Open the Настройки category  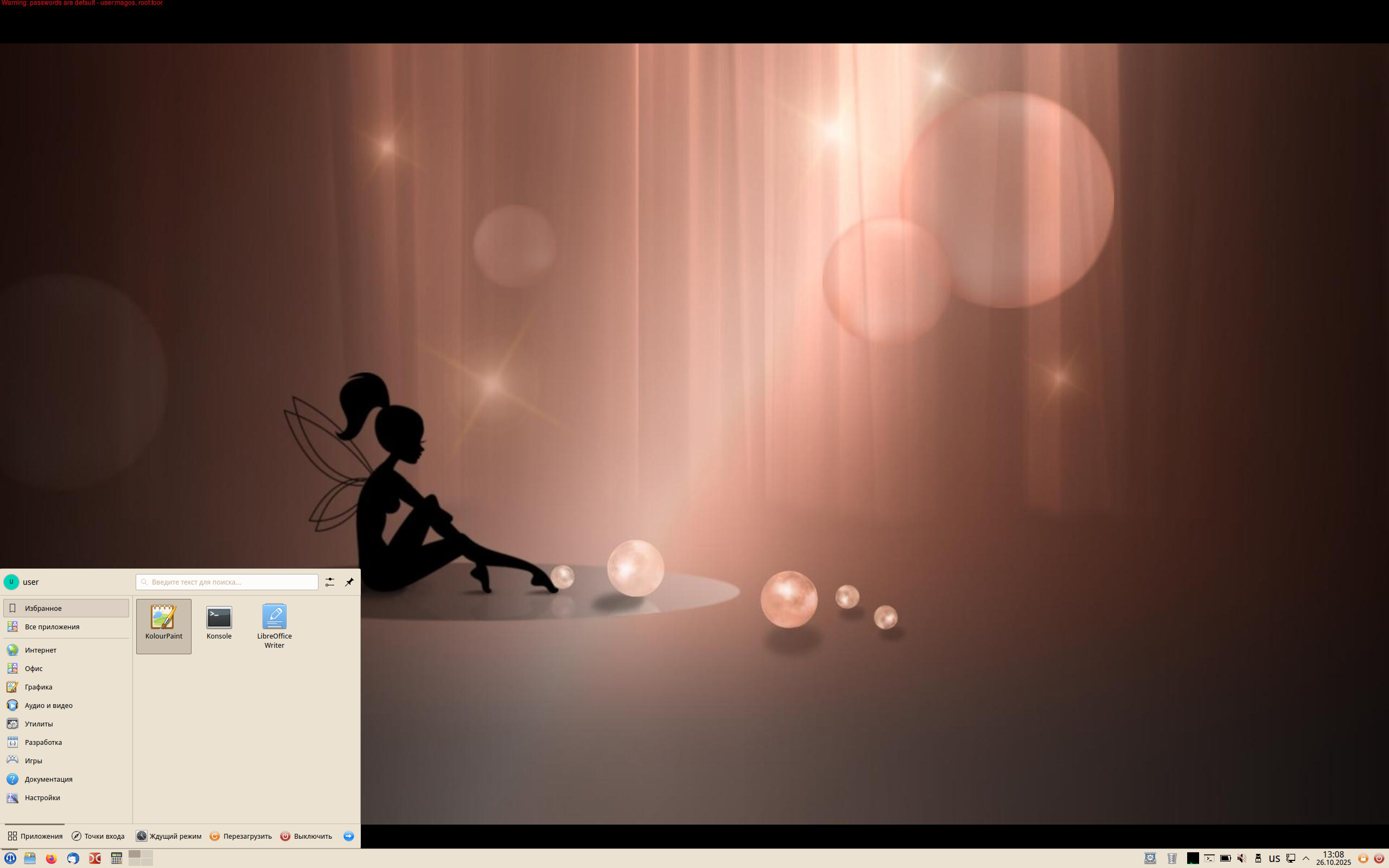(66, 797)
